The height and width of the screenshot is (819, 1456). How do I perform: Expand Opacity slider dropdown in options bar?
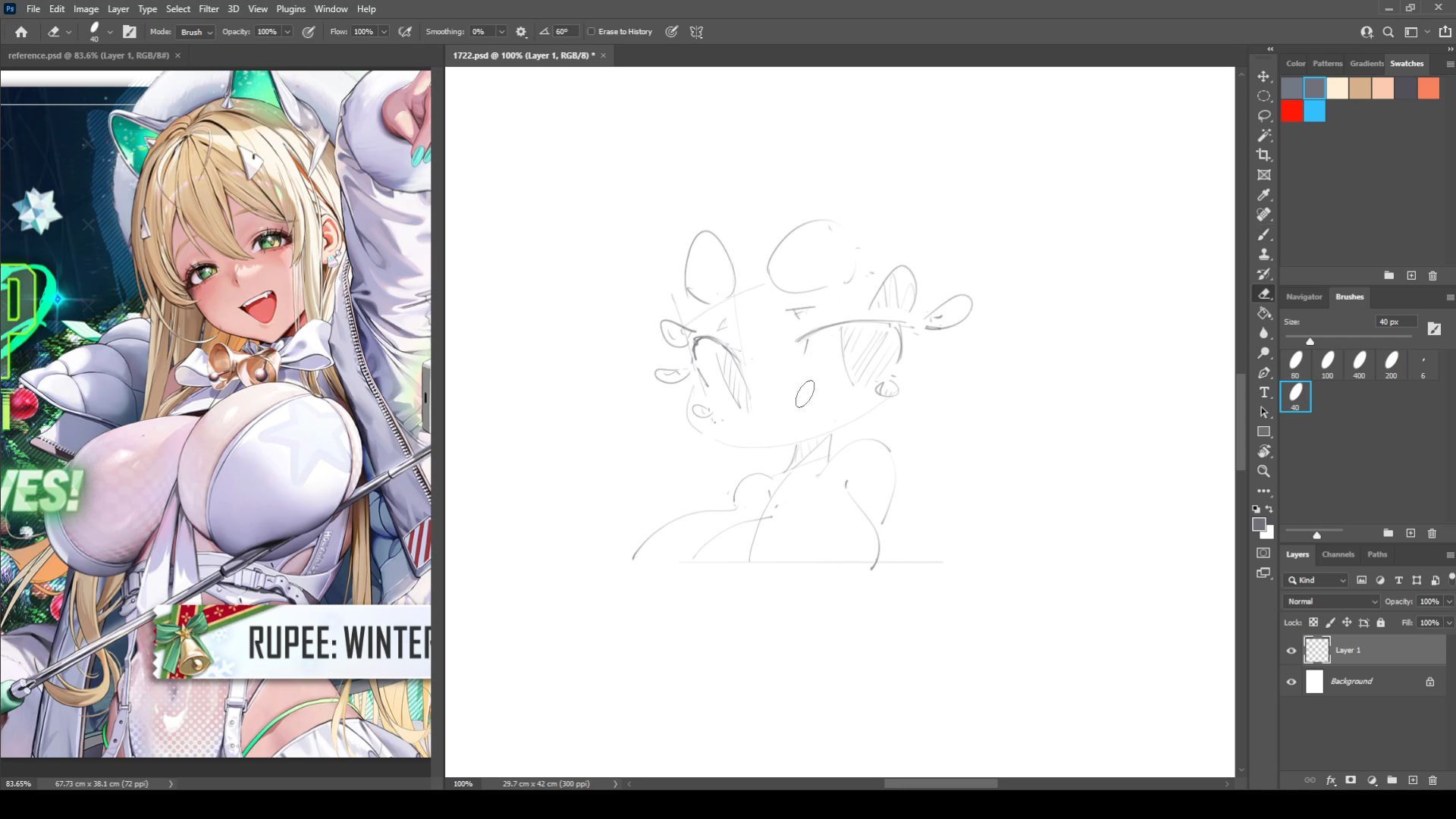[287, 32]
